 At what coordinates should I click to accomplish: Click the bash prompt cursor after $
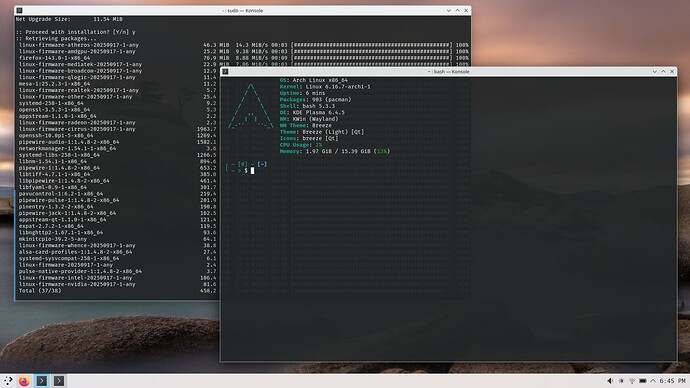(253, 171)
